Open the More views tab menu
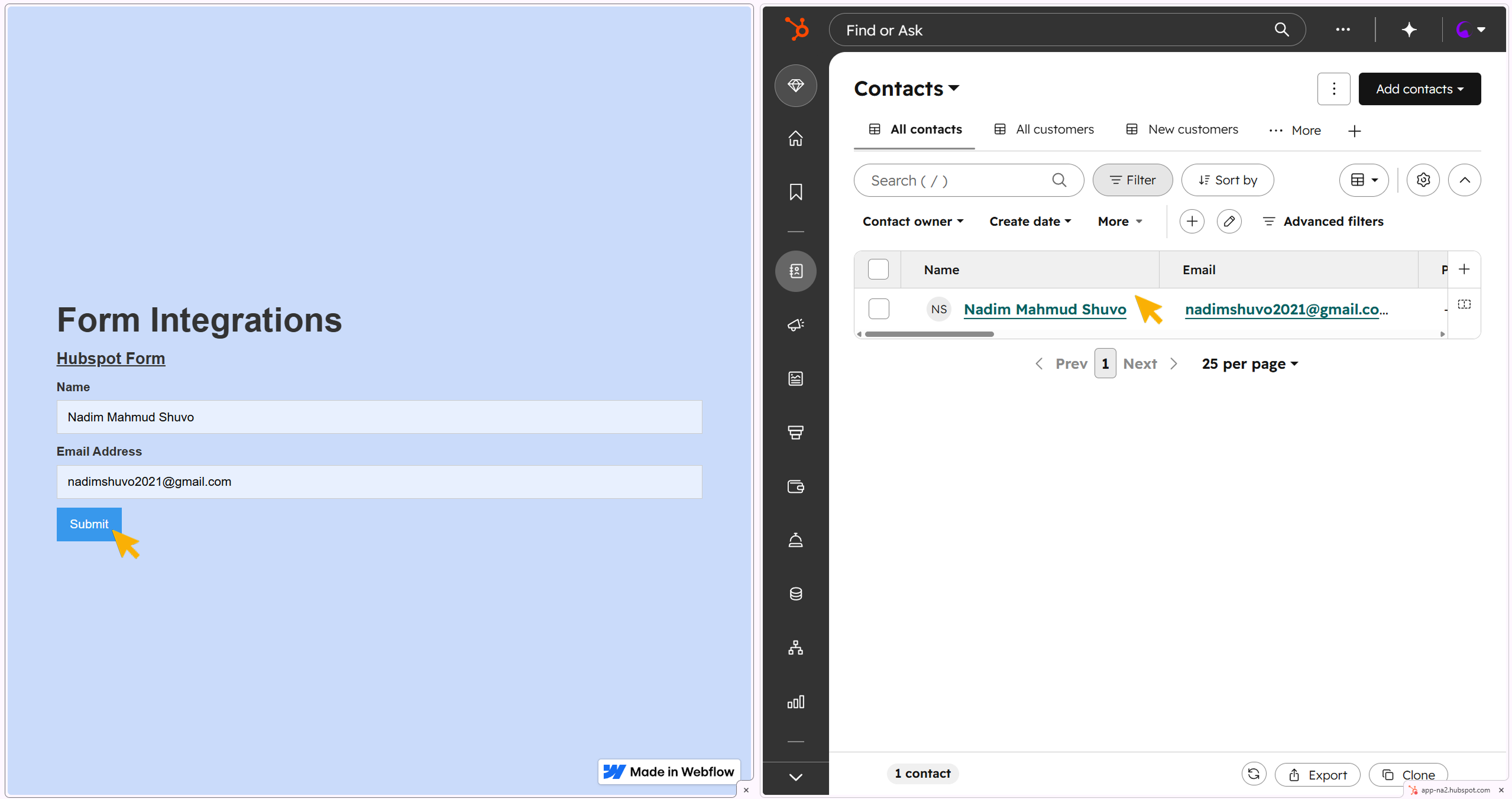Screen dimensions: 1512x799 click(x=1294, y=131)
